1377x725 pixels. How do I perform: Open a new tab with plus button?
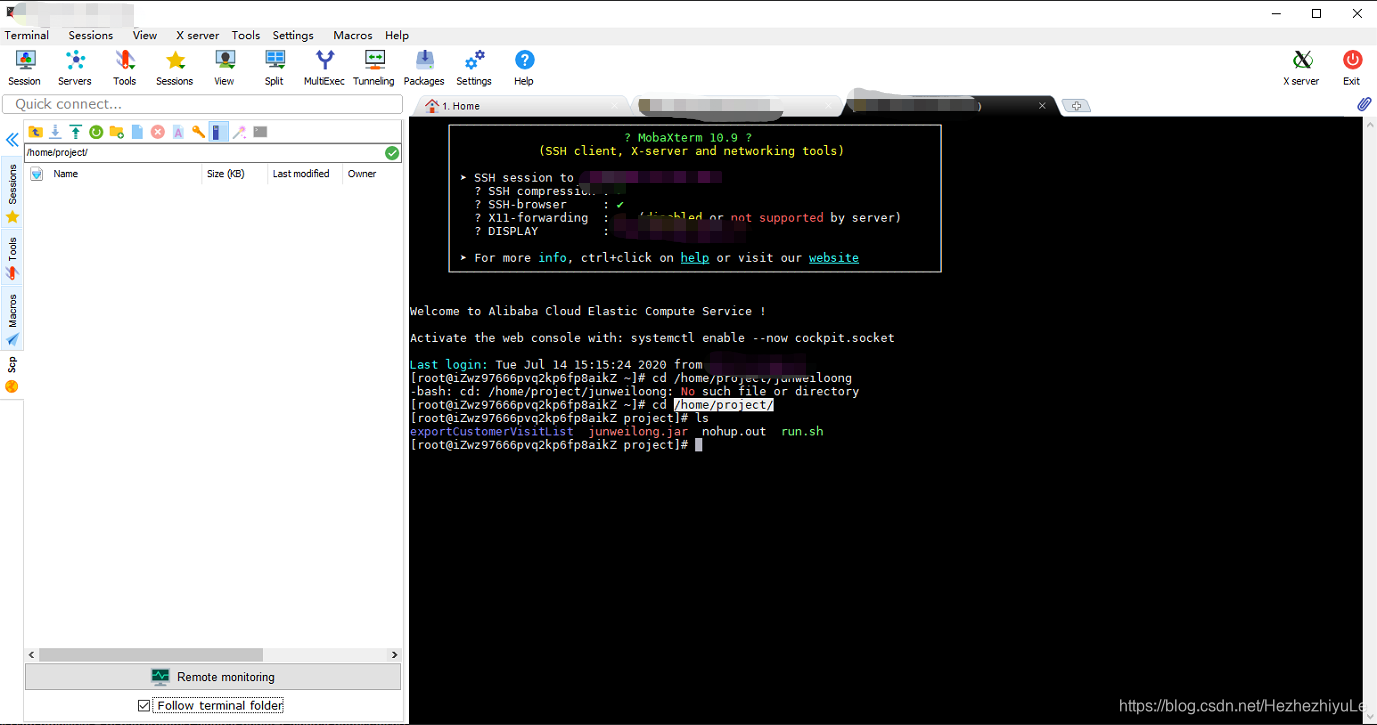pyautogui.click(x=1076, y=106)
